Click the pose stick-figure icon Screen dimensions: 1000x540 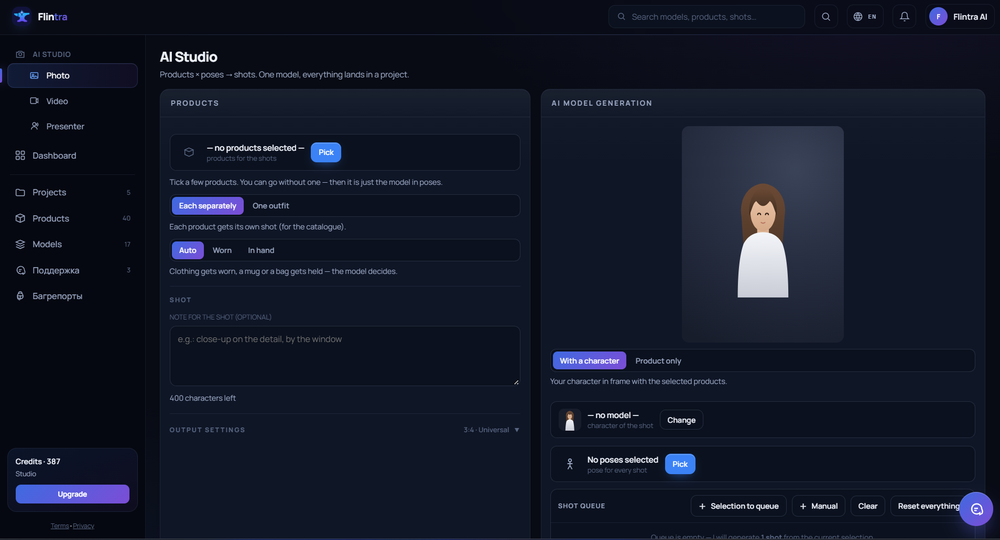[570, 464]
